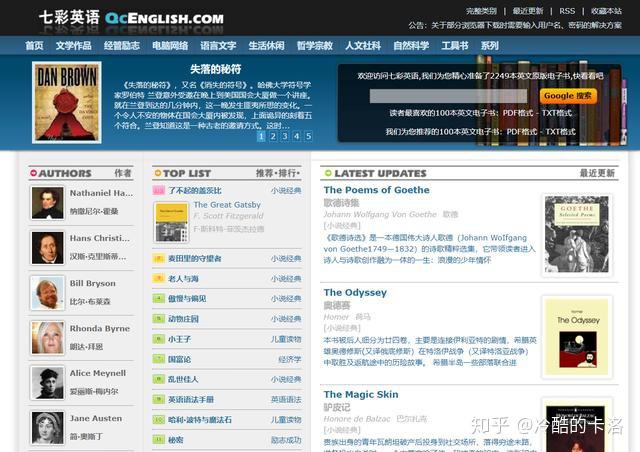The width and height of the screenshot is (640, 452).
Task: Open top list entry 哈利-波特与魔法石
Action: (200, 419)
